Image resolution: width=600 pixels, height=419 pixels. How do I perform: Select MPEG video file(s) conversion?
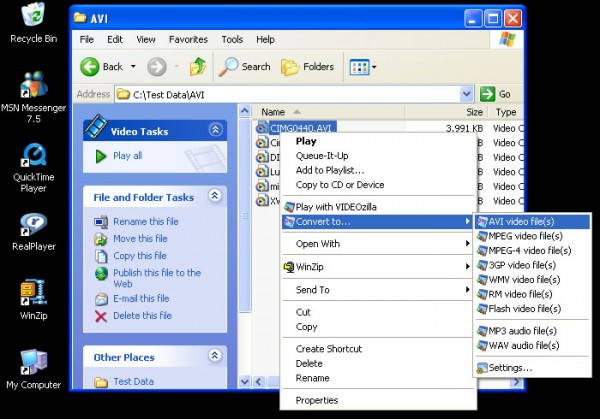pyautogui.click(x=532, y=236)
